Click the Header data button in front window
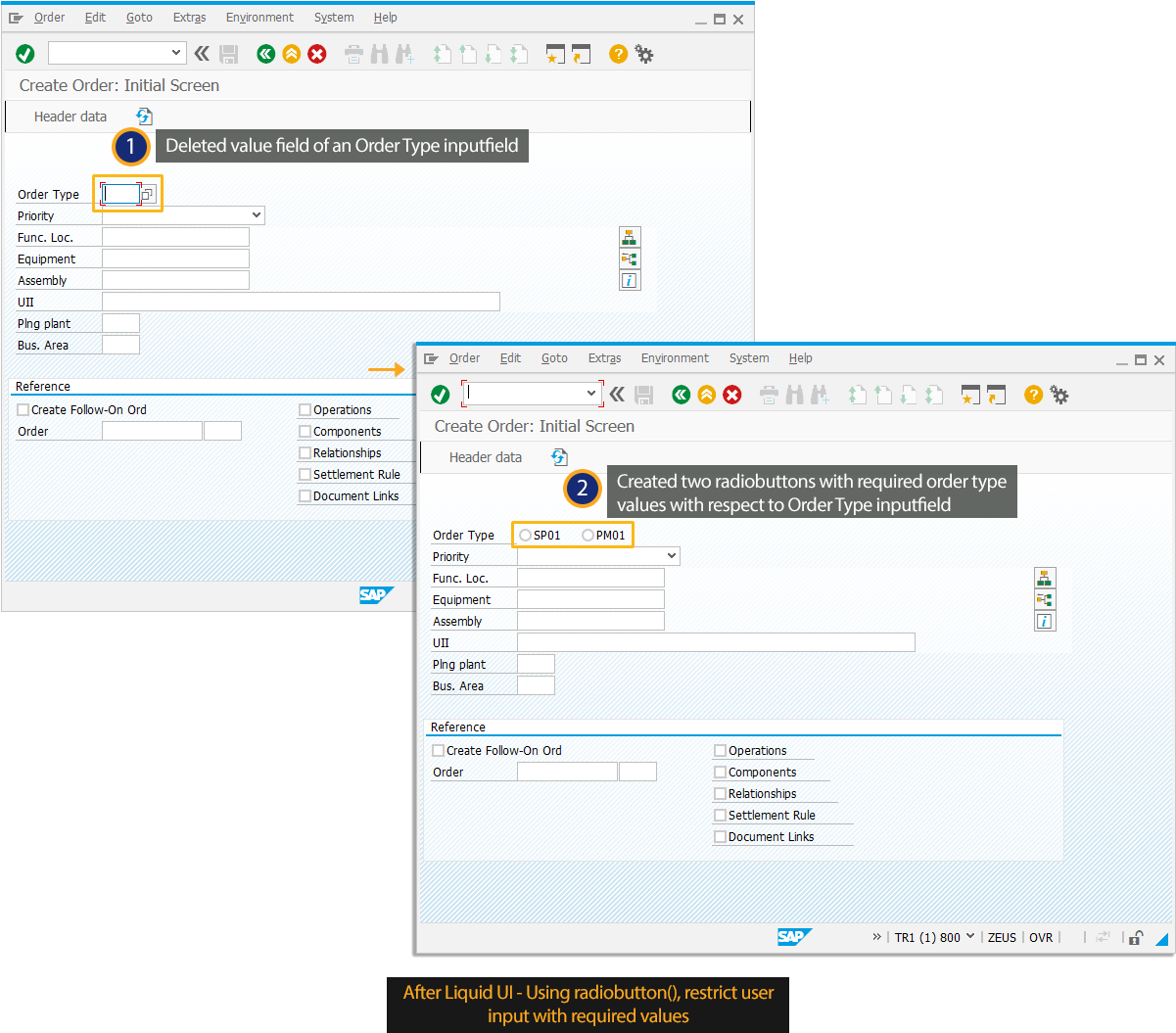 485,457
